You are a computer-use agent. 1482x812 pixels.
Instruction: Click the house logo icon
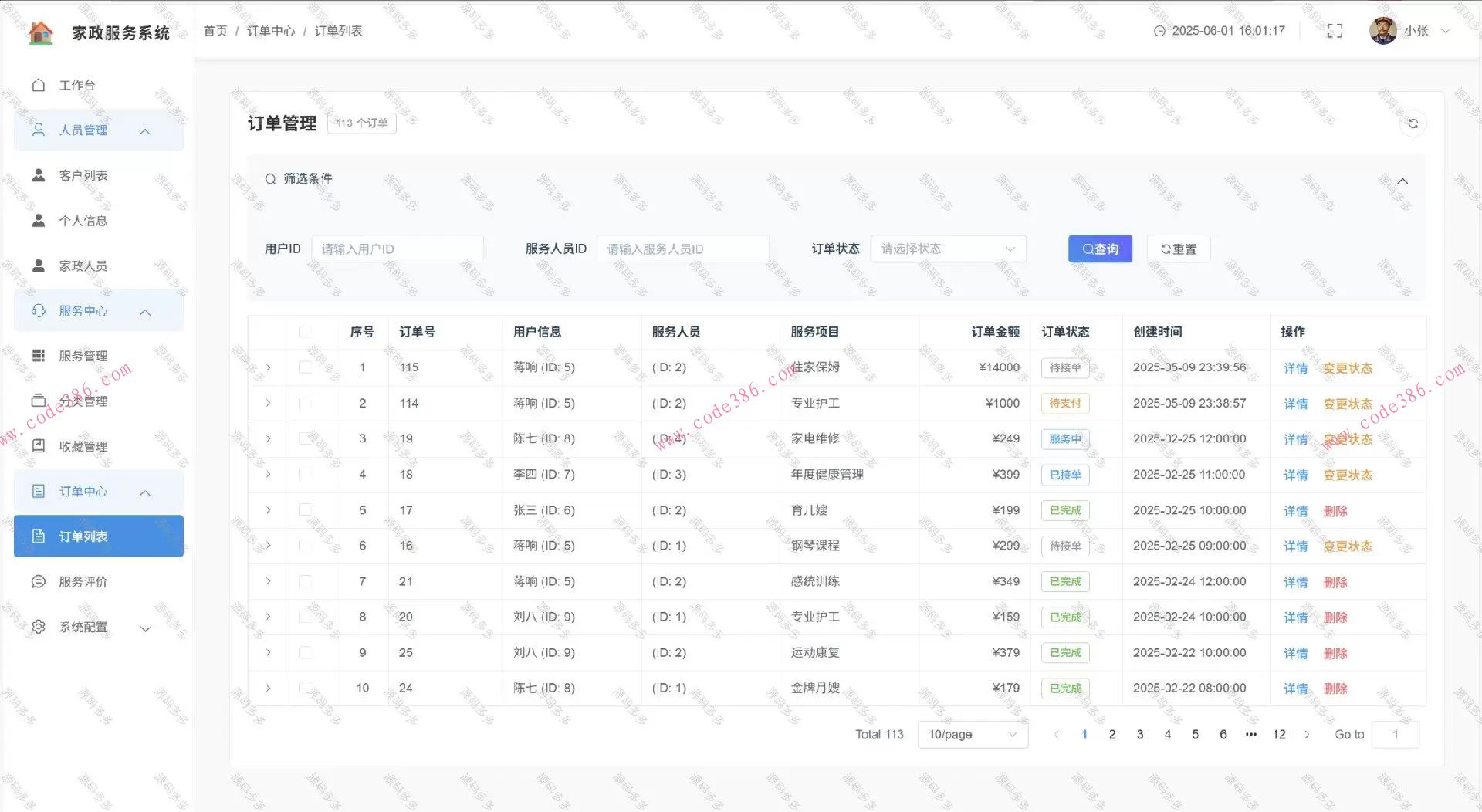click(x=41, y=32)
